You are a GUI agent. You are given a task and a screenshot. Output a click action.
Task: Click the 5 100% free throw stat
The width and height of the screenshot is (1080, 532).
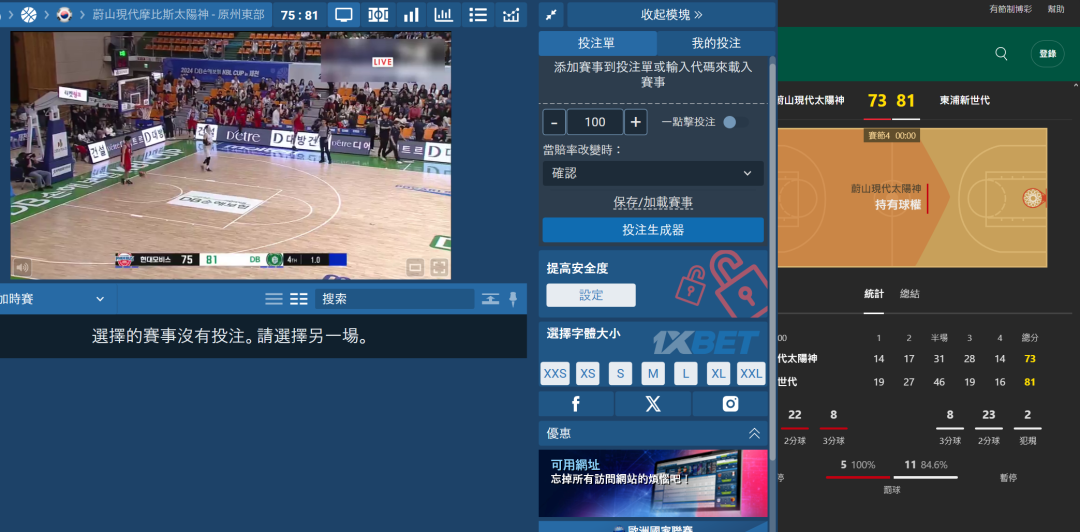(858, 465)
